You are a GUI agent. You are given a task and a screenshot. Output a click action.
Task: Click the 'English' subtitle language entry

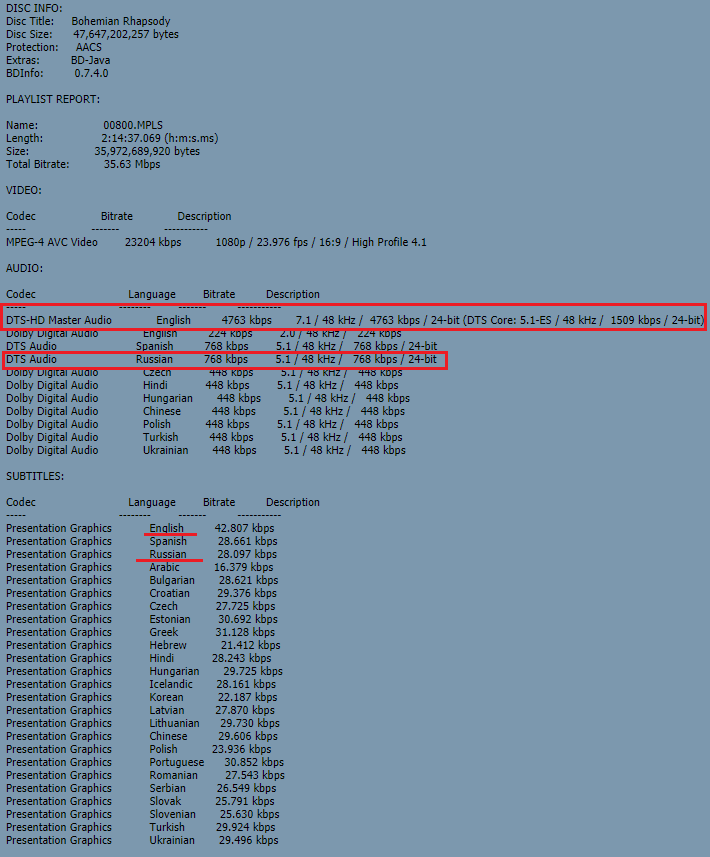point(167,529)
